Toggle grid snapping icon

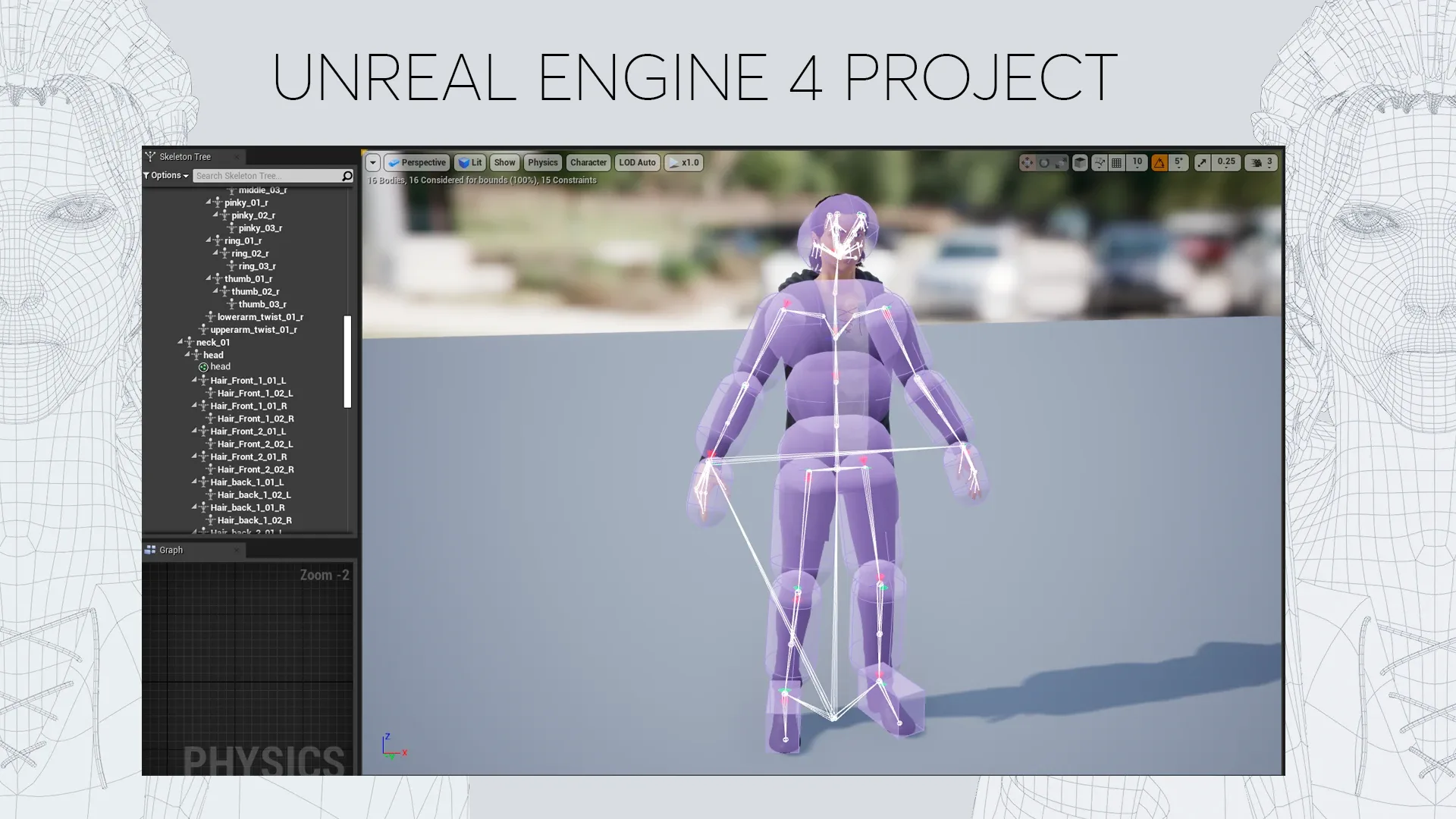(x=1117, y=162)
